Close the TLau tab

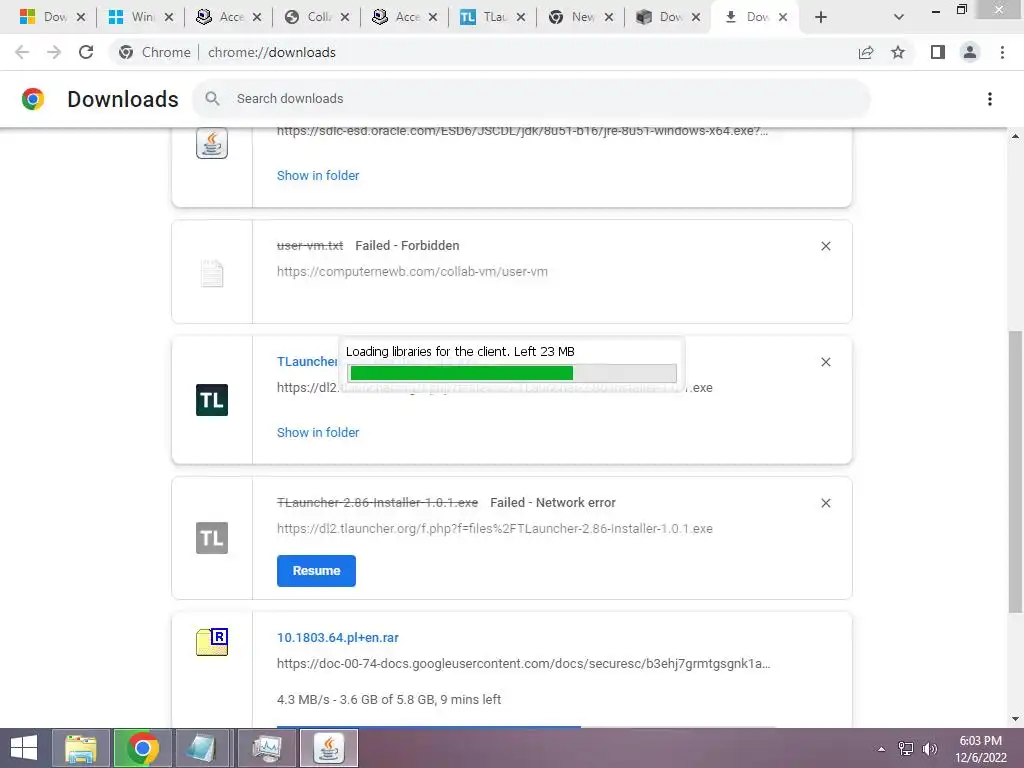[520, 17]
